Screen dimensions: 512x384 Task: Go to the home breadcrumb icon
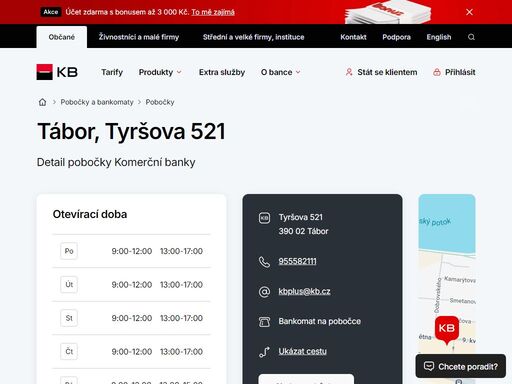coord(42,102)
